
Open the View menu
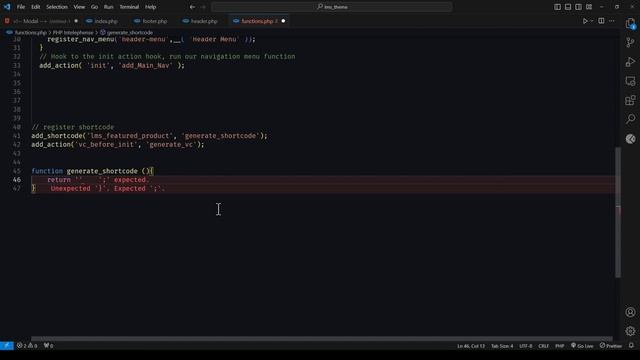pos(79,7)
